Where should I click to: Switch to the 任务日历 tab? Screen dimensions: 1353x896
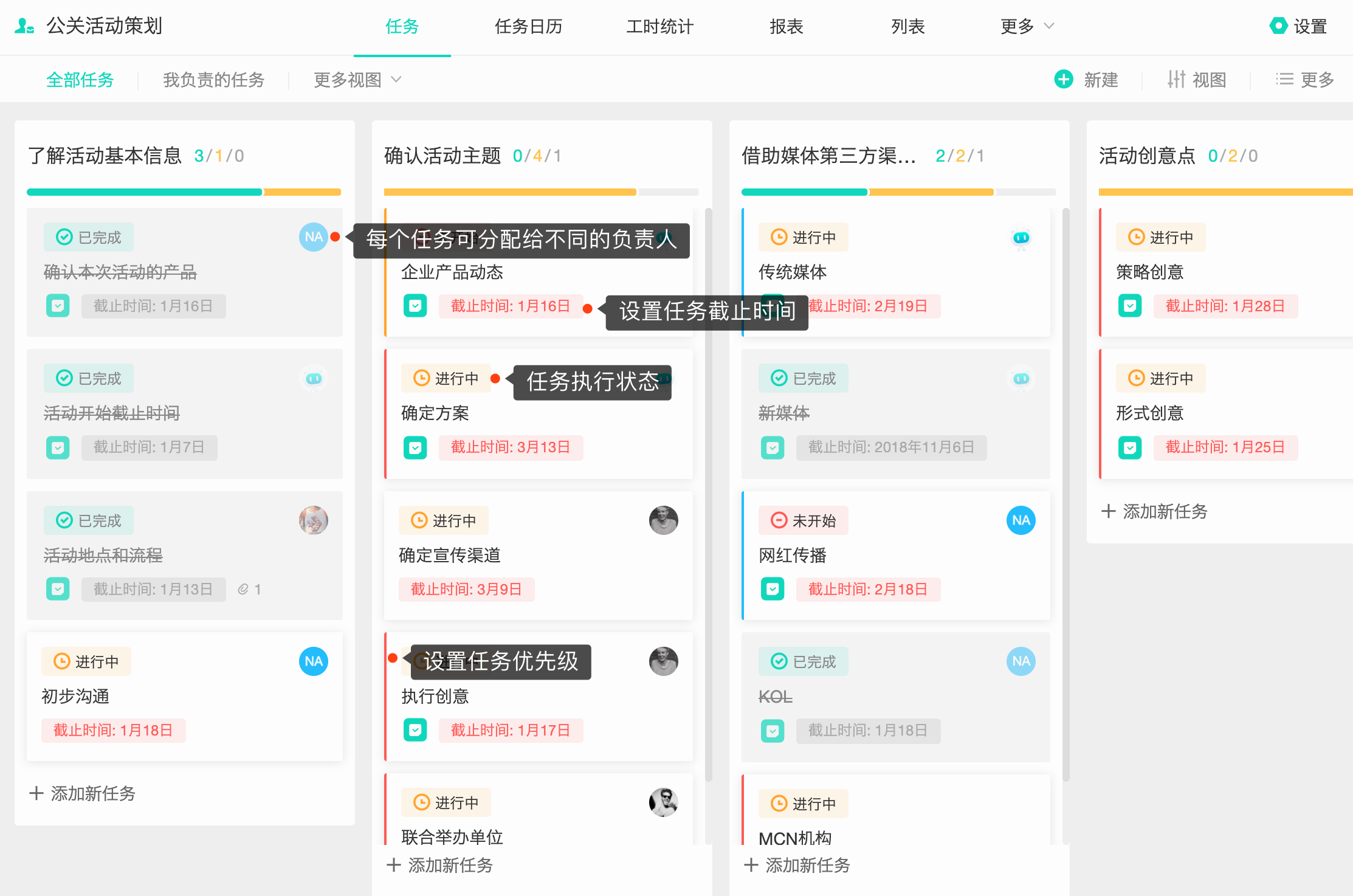point(528,26)
